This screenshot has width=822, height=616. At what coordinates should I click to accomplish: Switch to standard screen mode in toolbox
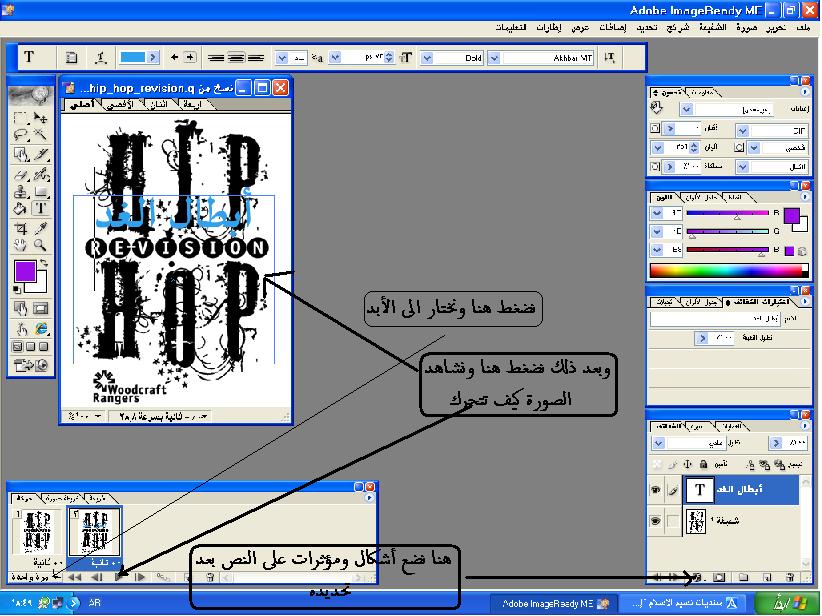coord(17,347)
